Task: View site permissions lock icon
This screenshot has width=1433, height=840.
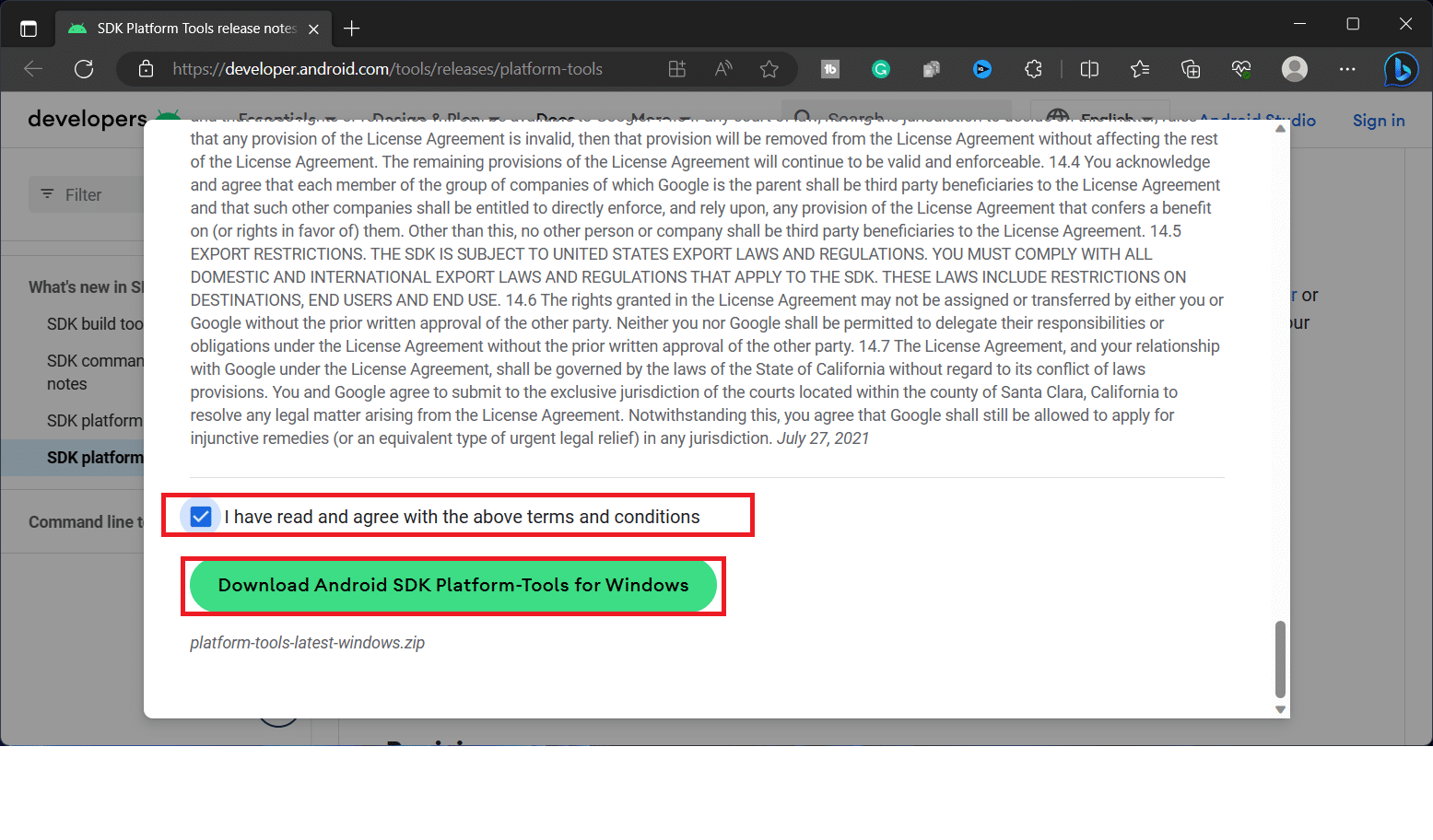Action: [x=146, y=69]
